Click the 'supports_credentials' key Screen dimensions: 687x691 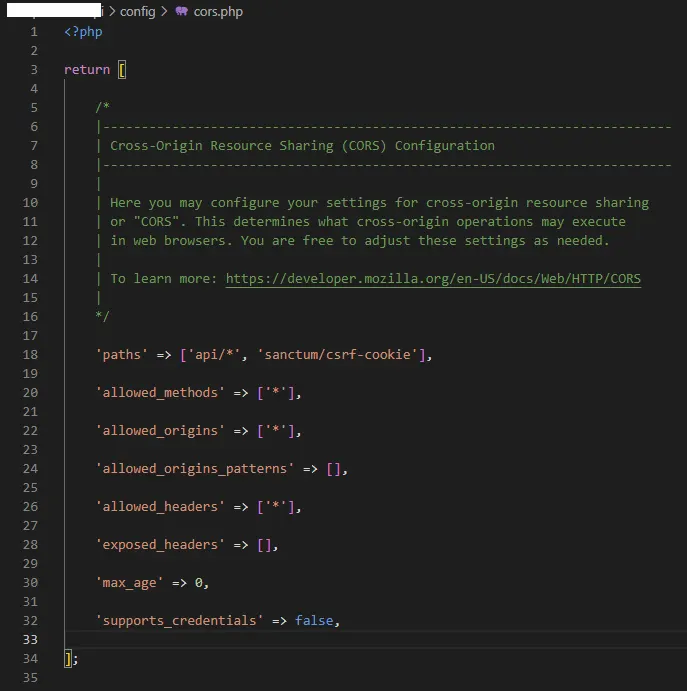click(x=179, y=620)
